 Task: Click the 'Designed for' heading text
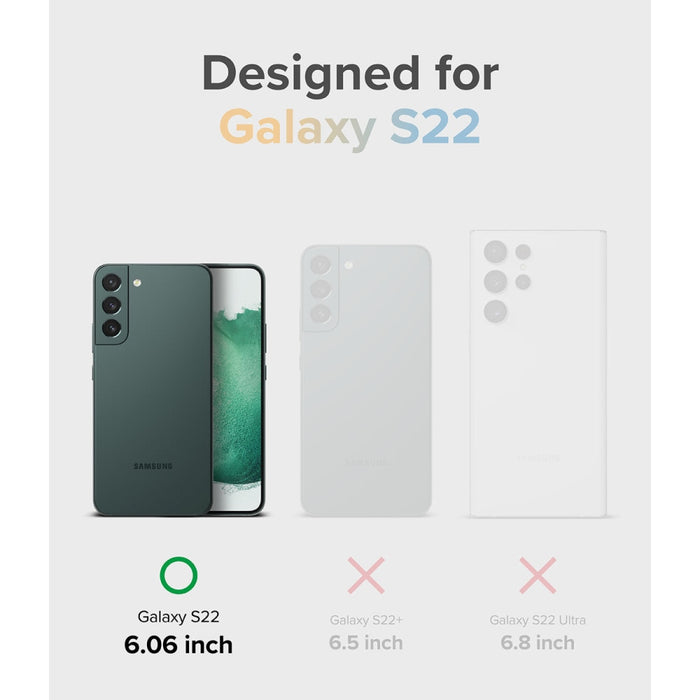click(350, 75)
